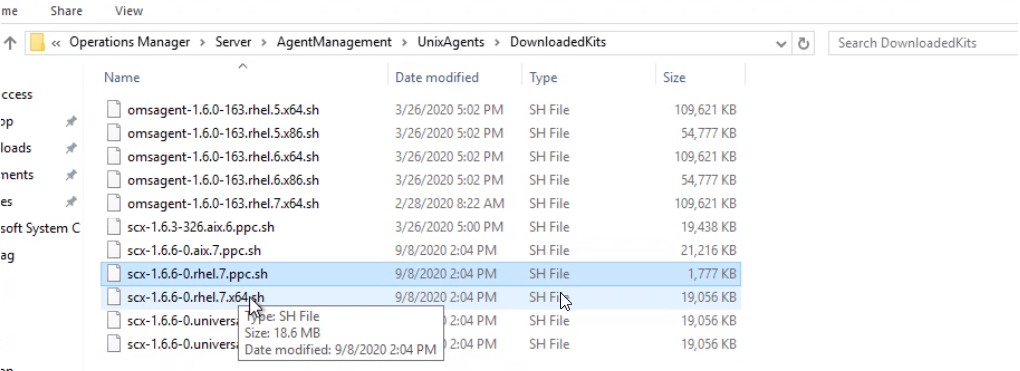
Task: Click the folder icon in address bar
Action: (38, 43)
